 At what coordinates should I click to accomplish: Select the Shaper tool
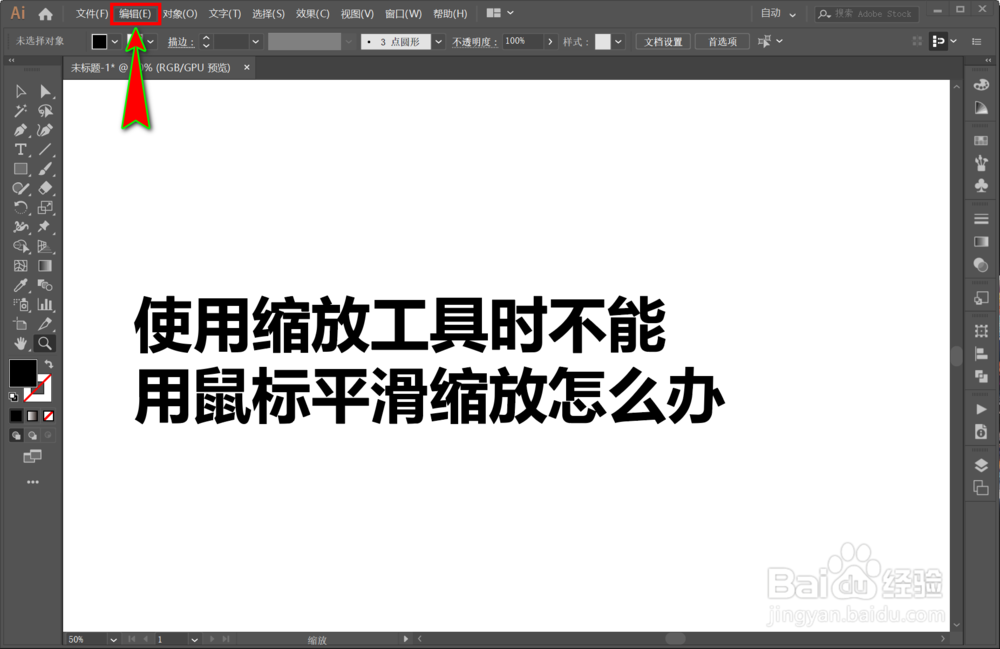[20, 189]
